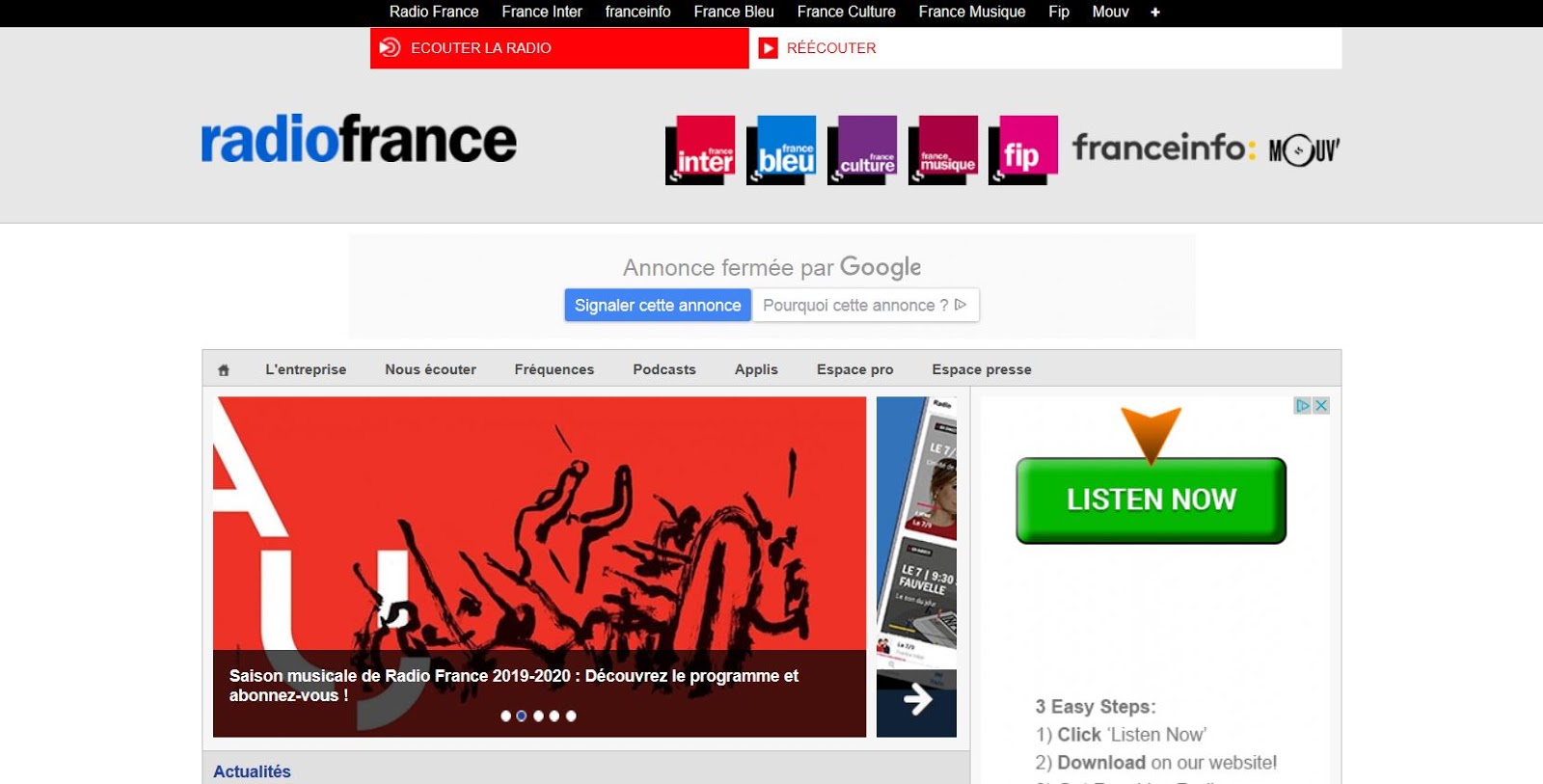Image resolution: width=1543 pixels, height=784 pixels.
Task: Open franceinfo in top bar
Action: pos(637,13)
